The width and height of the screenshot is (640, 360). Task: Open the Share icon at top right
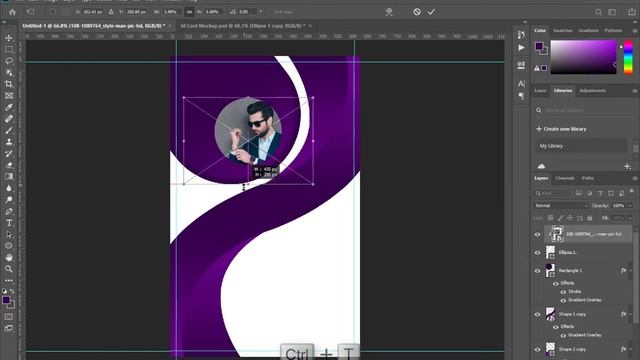pos(632,12)
